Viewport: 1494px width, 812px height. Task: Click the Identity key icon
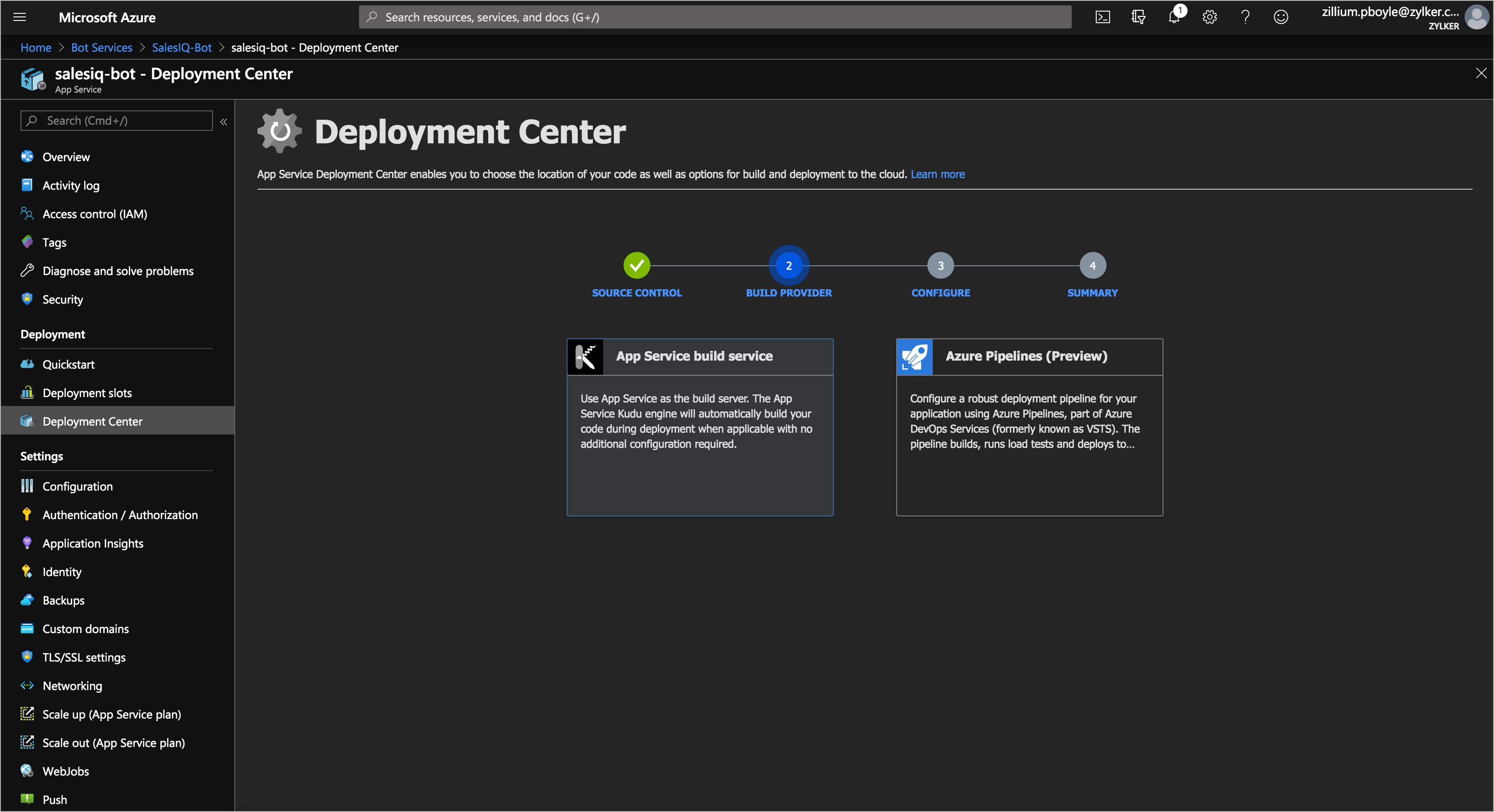coord(27,571)
